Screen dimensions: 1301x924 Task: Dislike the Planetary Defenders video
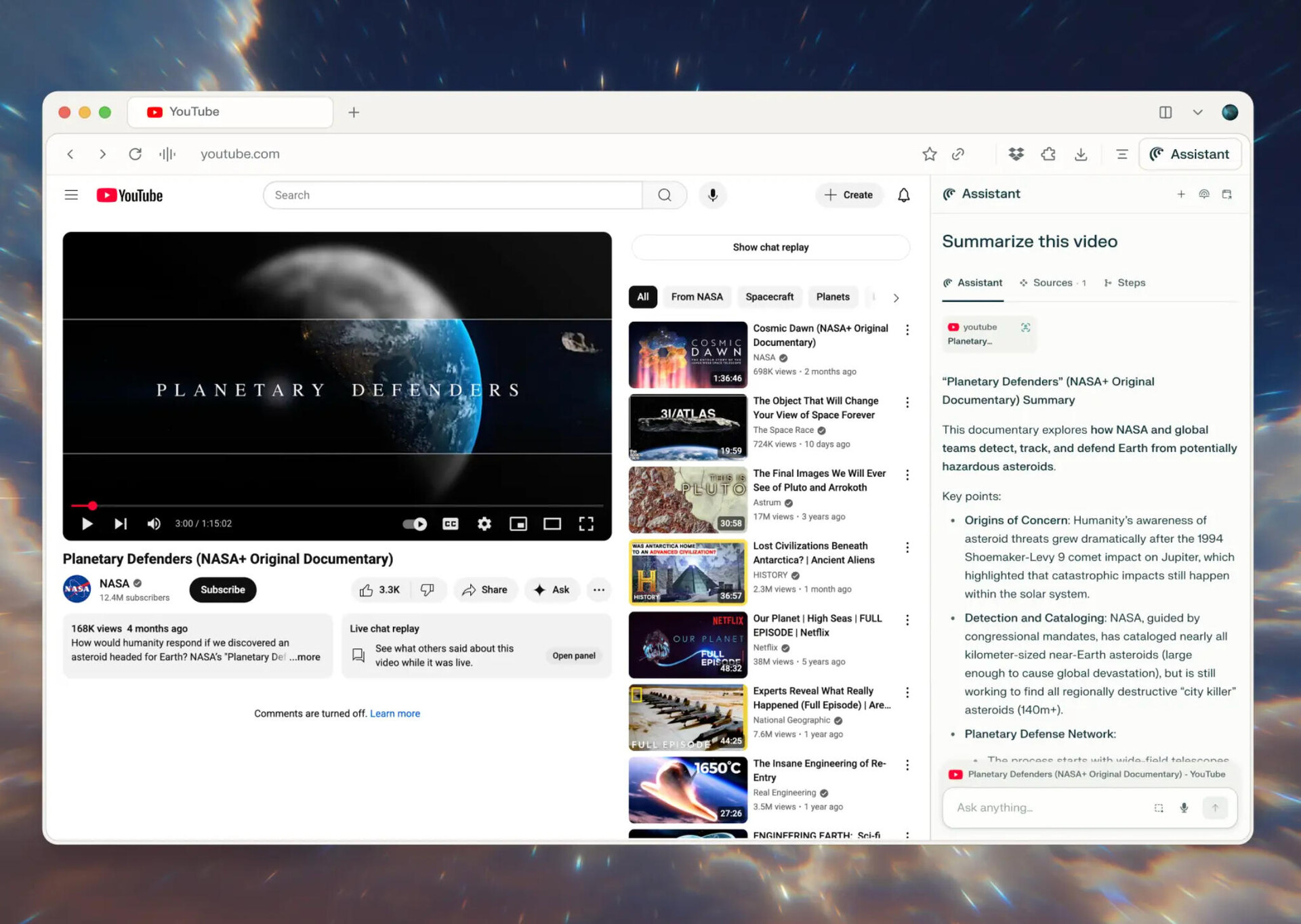click(x=428, y=589)
